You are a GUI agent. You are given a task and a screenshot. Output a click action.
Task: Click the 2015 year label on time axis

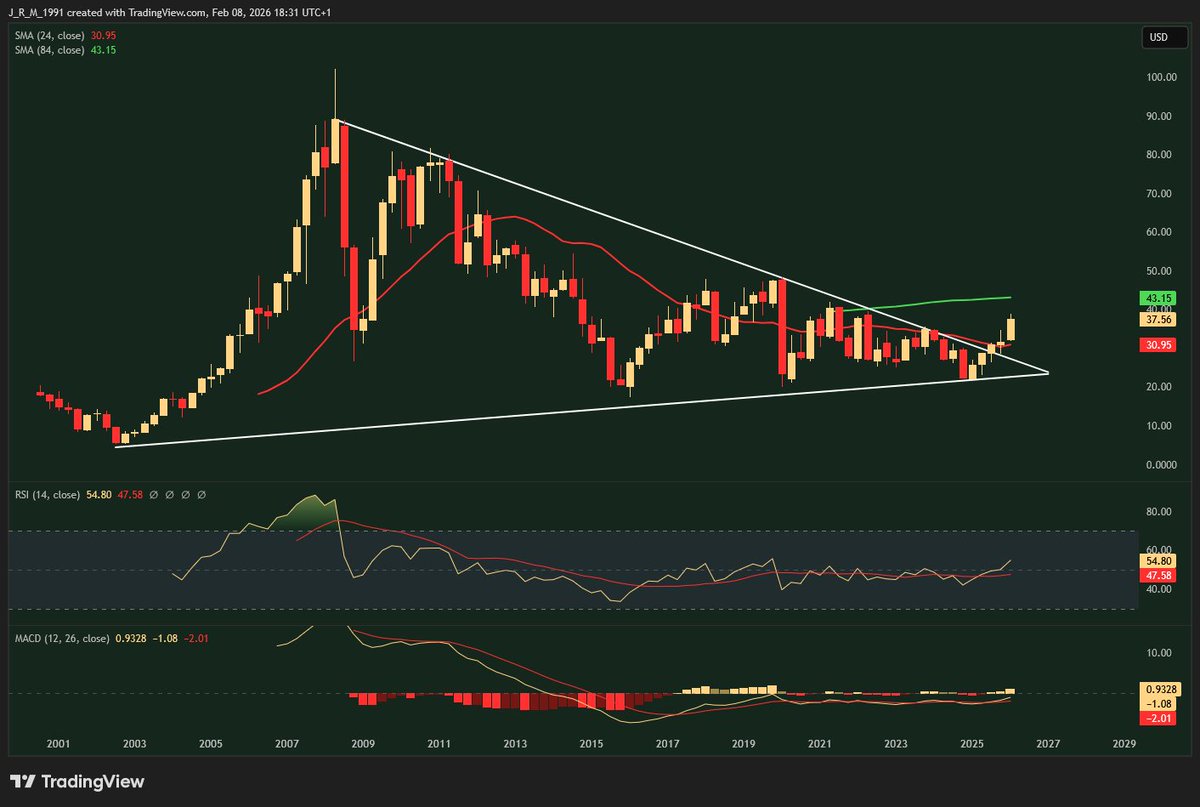[x=591, y=745]
